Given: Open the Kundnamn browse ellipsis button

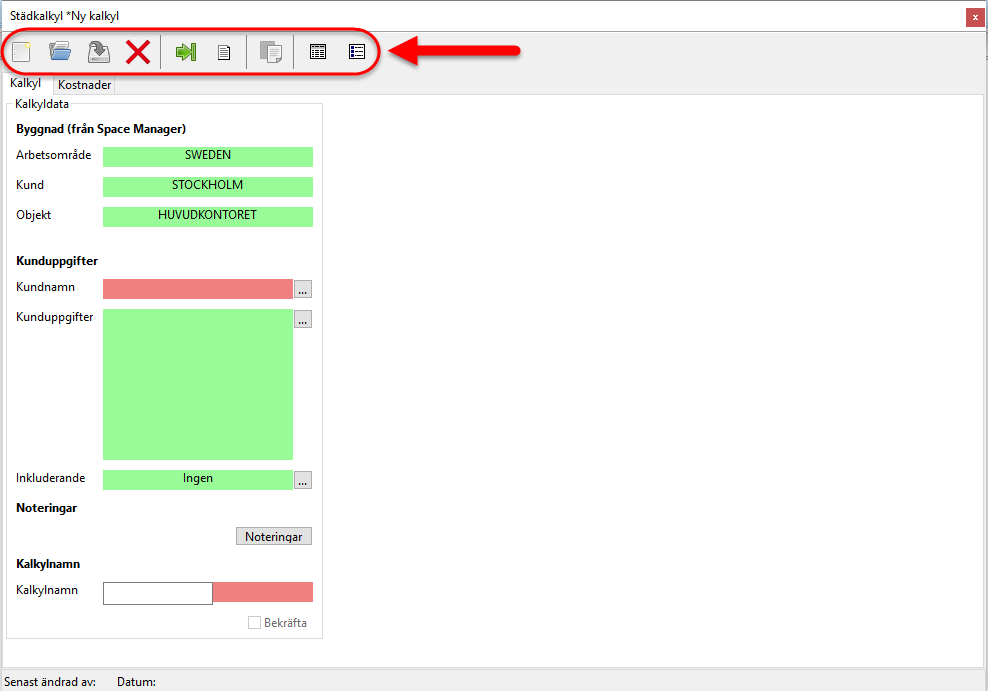Looking at the screenshot, I should (x=303, y=289).
